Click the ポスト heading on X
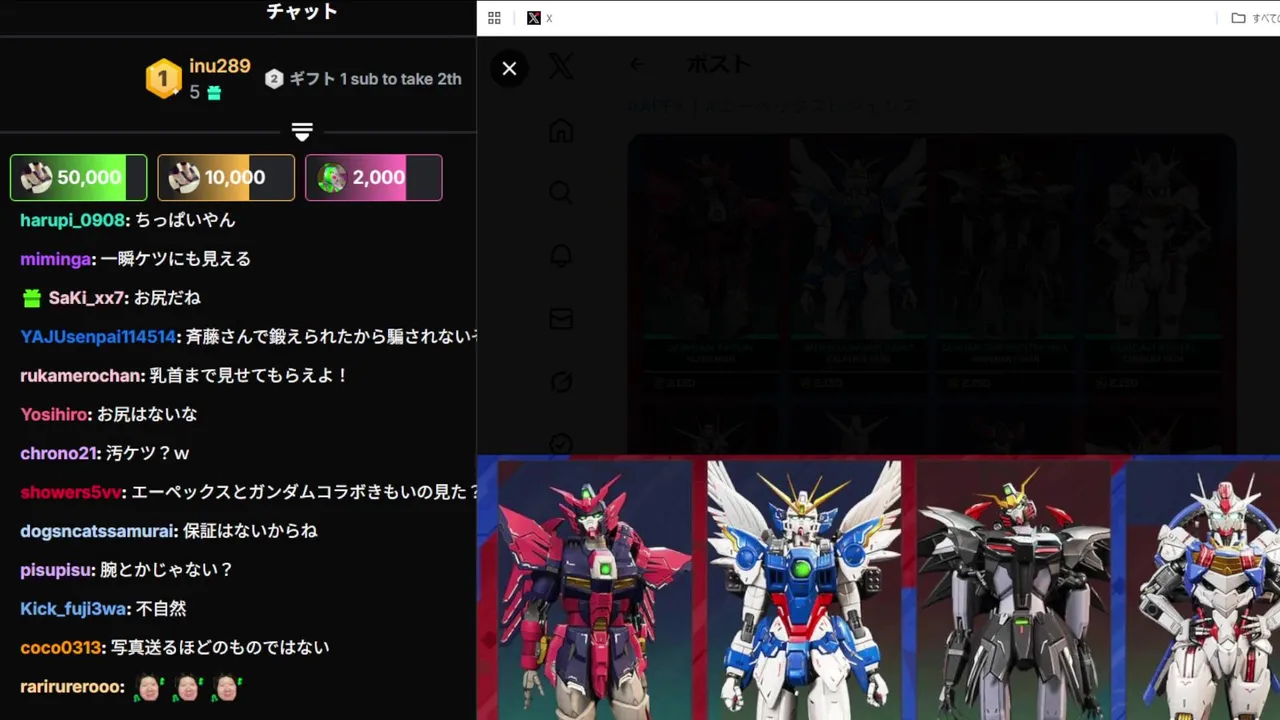Image resolution: width=1280 pixels, height=720 pixels. pos(718,65)
